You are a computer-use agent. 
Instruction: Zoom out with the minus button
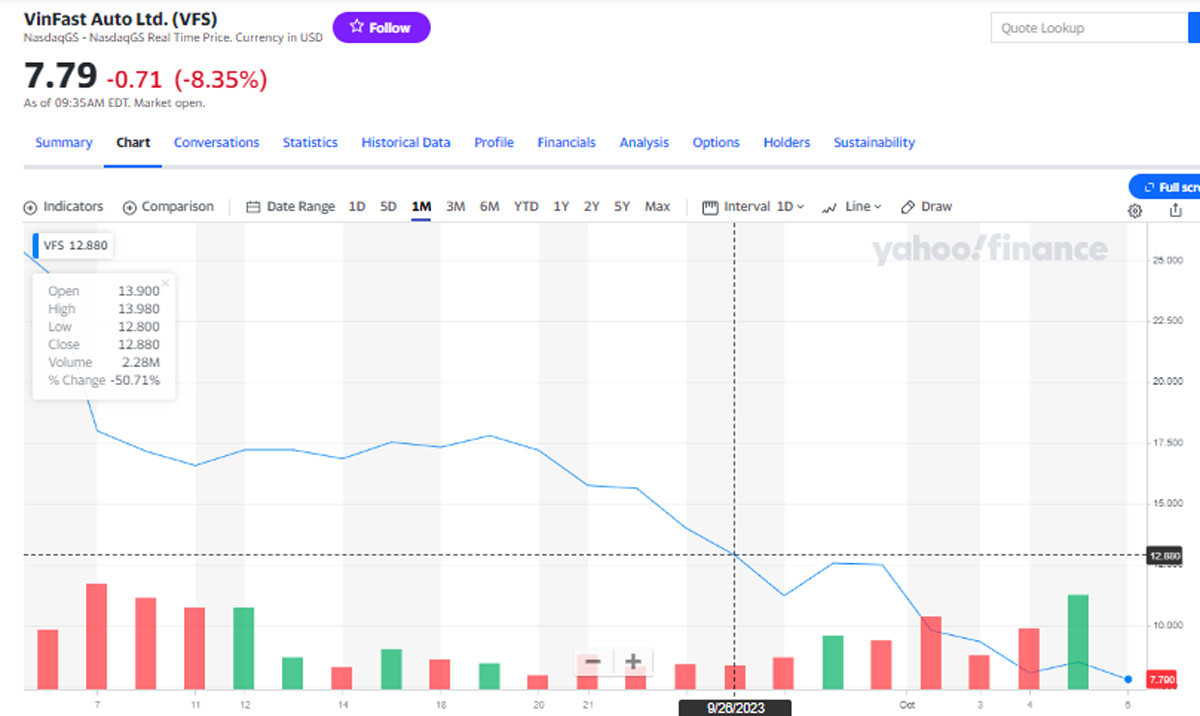592,662
